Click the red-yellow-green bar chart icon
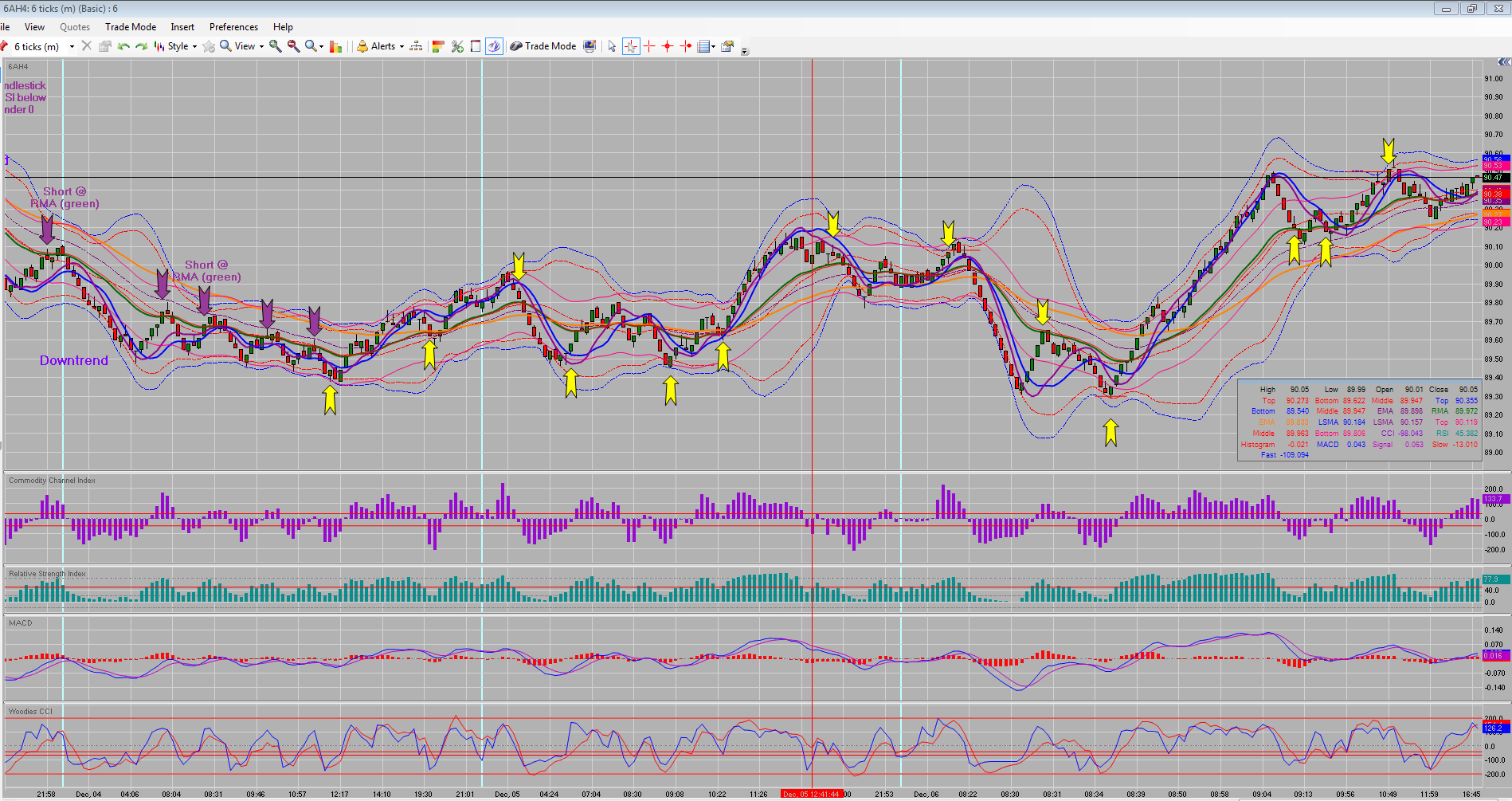Image resolution: width=1512 pixels, height=801 pixels. pyautogui.click(x=335, y=46)
